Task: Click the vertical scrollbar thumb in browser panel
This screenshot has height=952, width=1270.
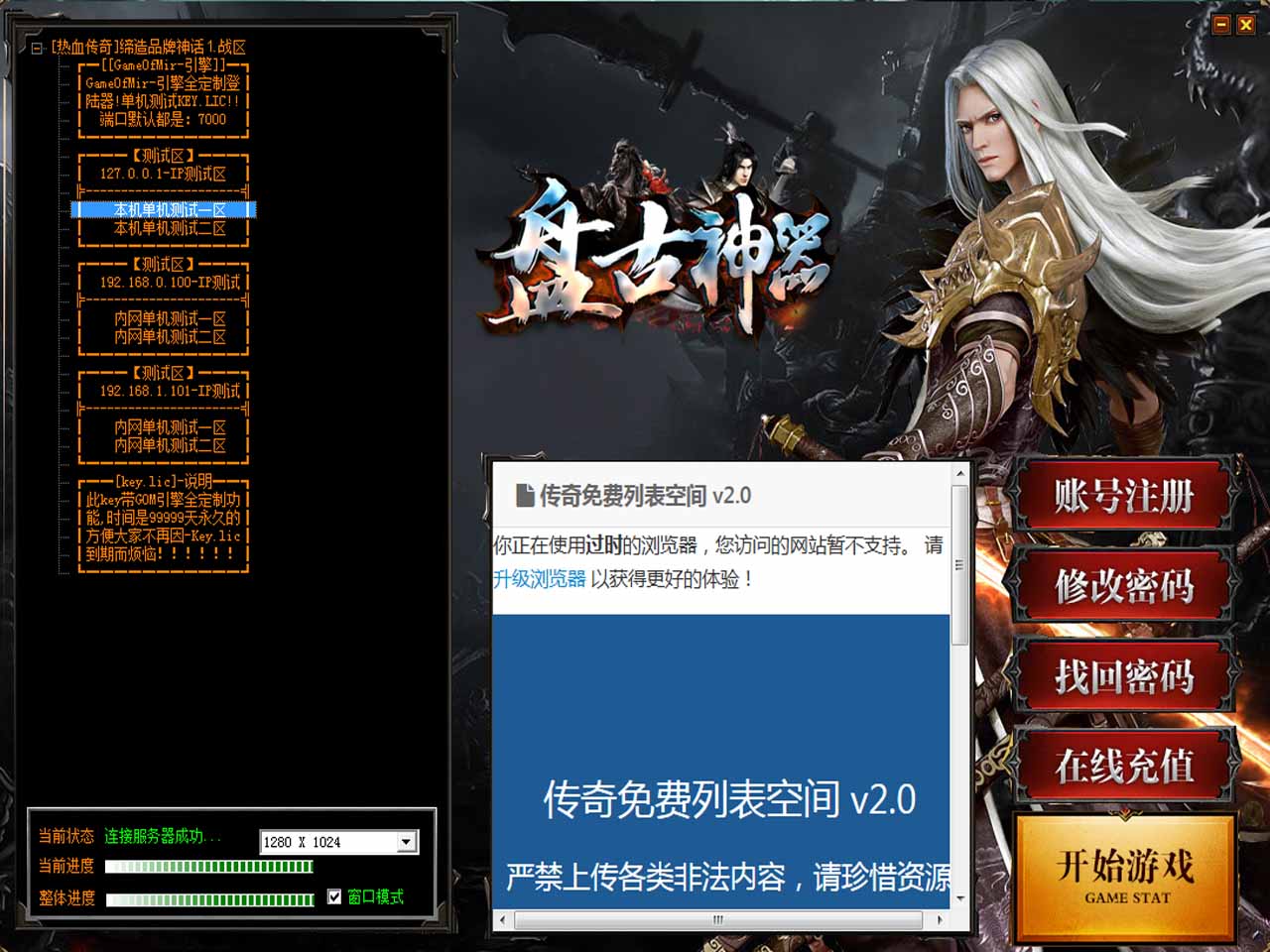Action: 960,565
